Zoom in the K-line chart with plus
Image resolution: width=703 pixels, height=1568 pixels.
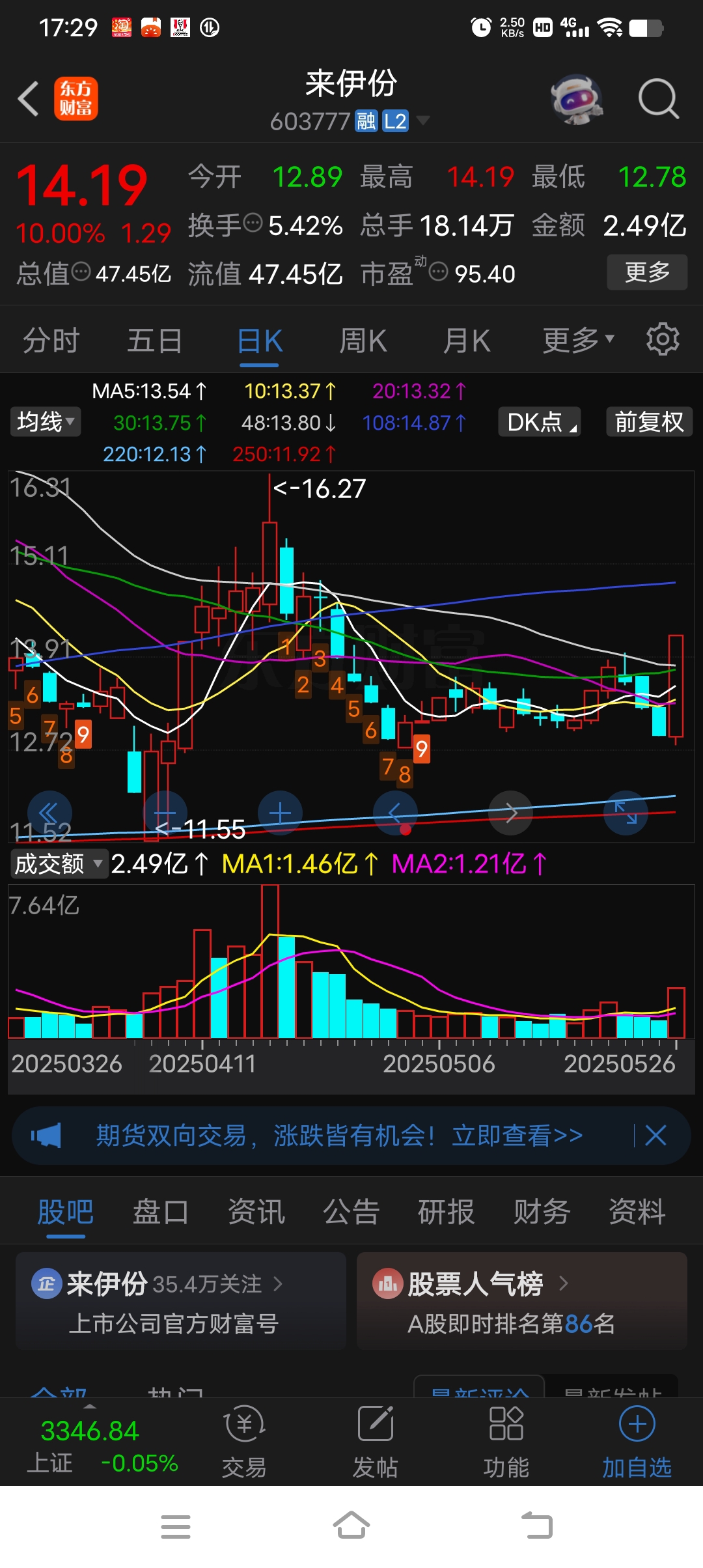(280, 813)
